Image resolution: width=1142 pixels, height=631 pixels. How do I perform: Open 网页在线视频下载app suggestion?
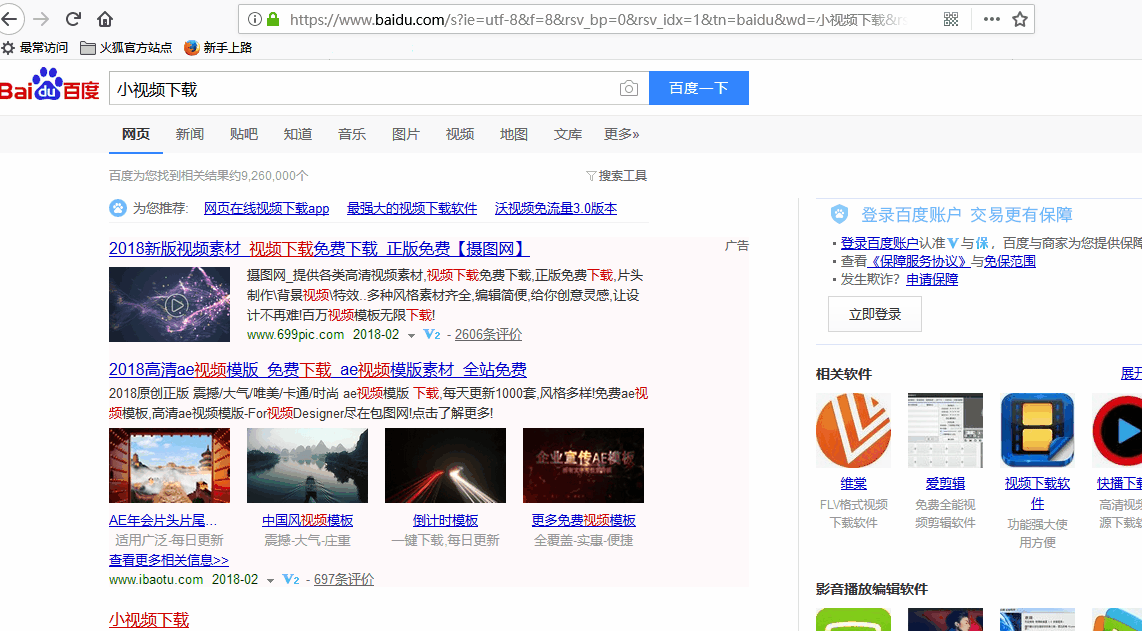pyautogui.click(x=267, y=208)
